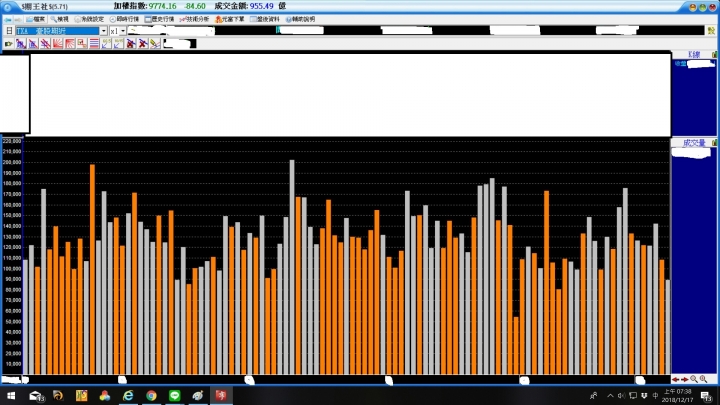Screen dimensions: 720x405
Task: Click the yellow eraser line tool
Action: click(155, 44)
